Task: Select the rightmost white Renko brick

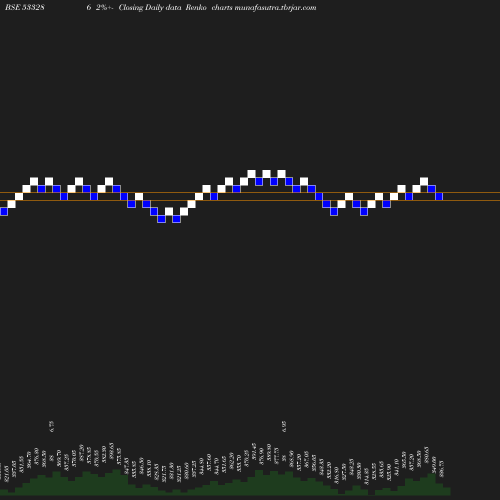Action: [x=424, y=181]
